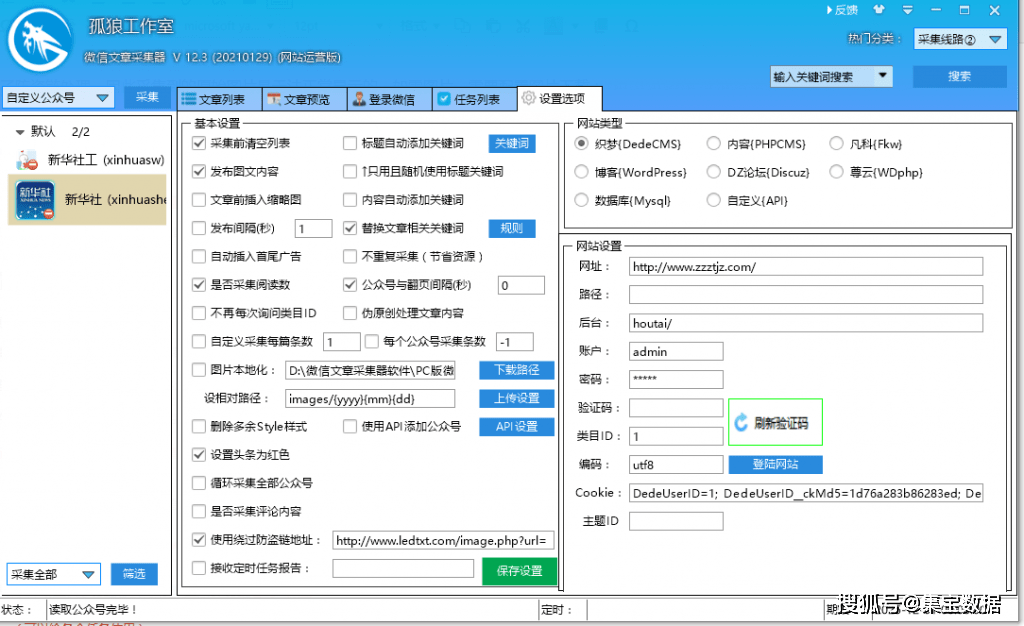The image size is (1024, 626).
Task: Select 博客{WordPress} radio button
Action: click(x=581, y=172)
